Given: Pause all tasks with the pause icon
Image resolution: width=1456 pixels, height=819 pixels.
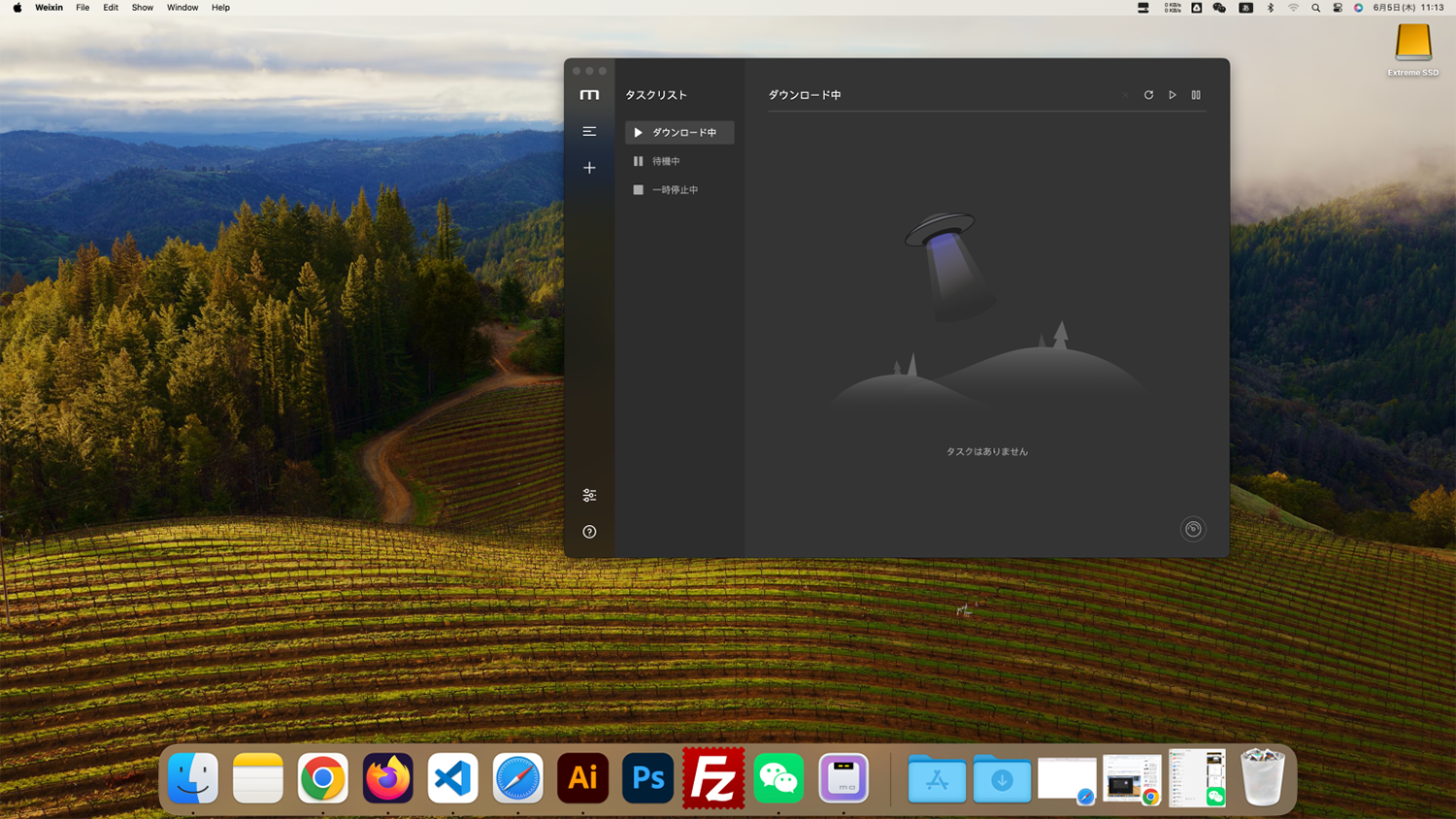Looking at the screenshot, I should [1196, 94].
